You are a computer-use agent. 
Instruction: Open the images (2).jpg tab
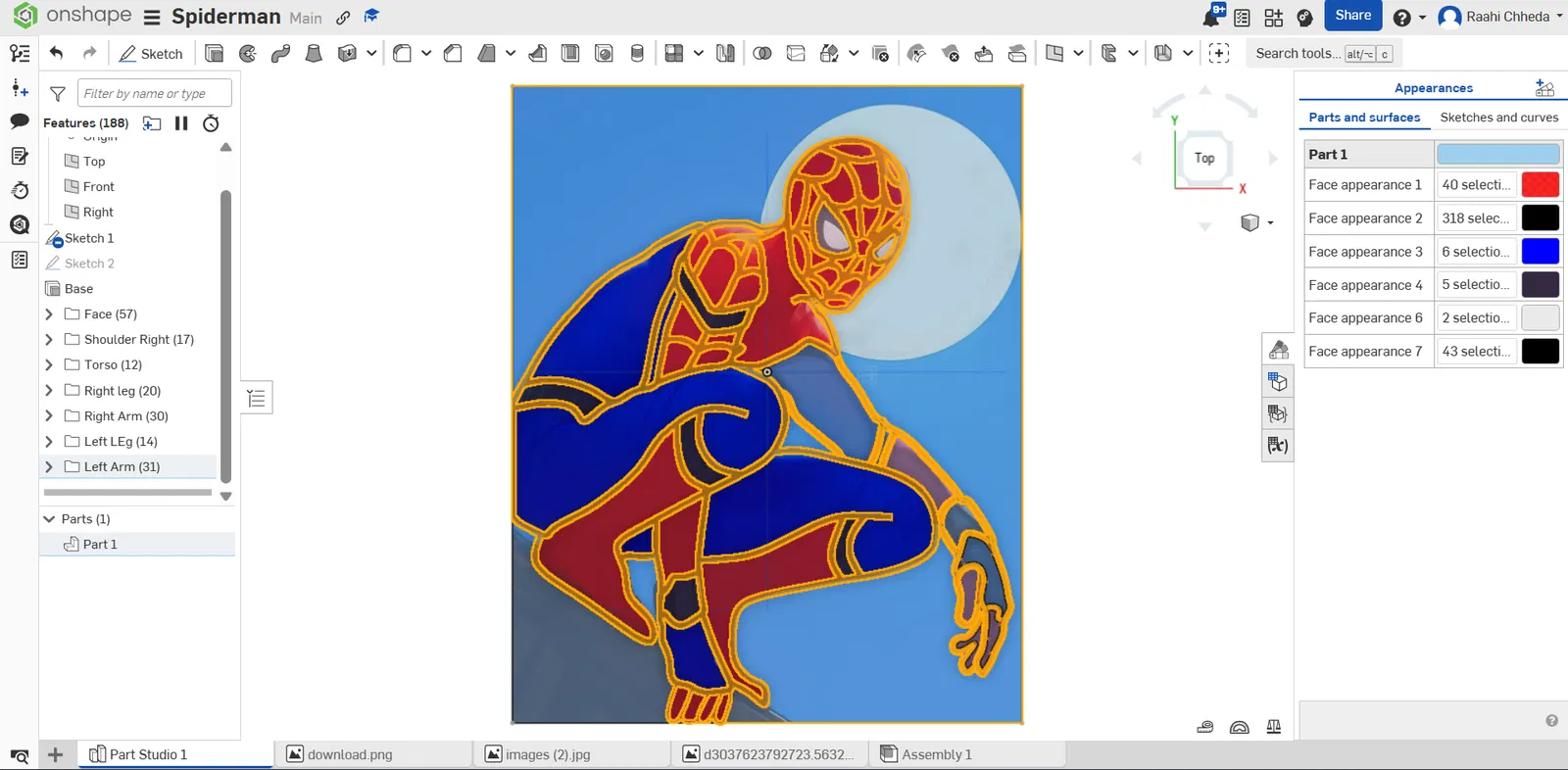tap(572, 754)
